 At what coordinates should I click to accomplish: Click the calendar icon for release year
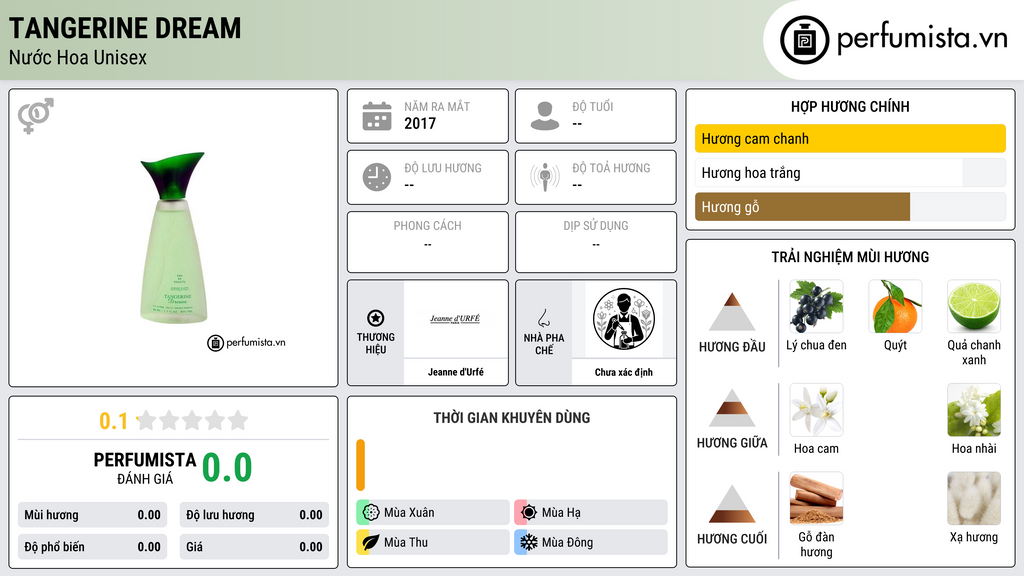coord(377,116)
